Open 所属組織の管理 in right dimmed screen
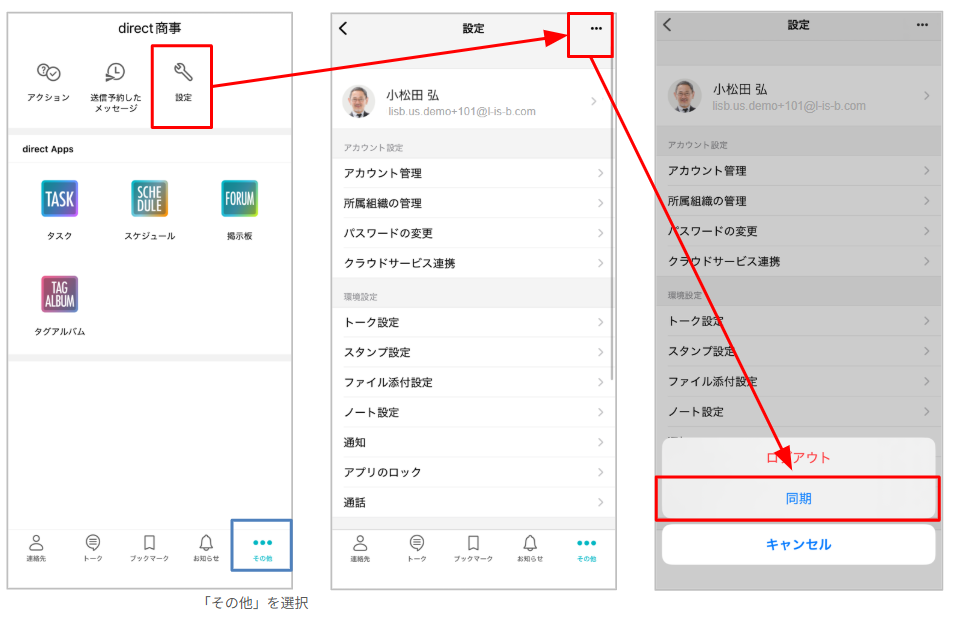Screen dimensions: 958x627 tap(799, 200)
